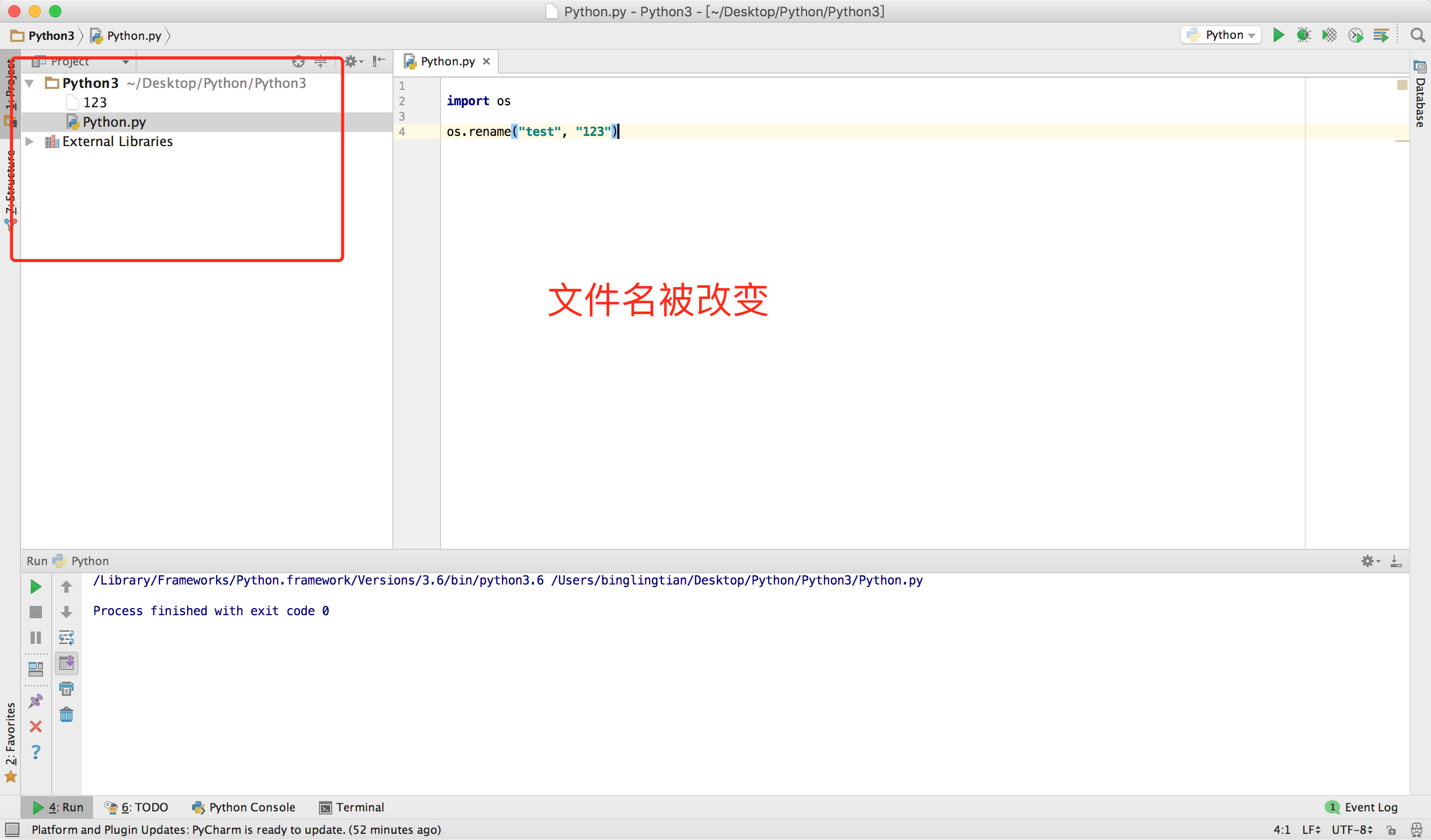The width and height of the screenshot is (1431, 840).
Task: Open the Terminal tool window tab
Action: (352, 807)
